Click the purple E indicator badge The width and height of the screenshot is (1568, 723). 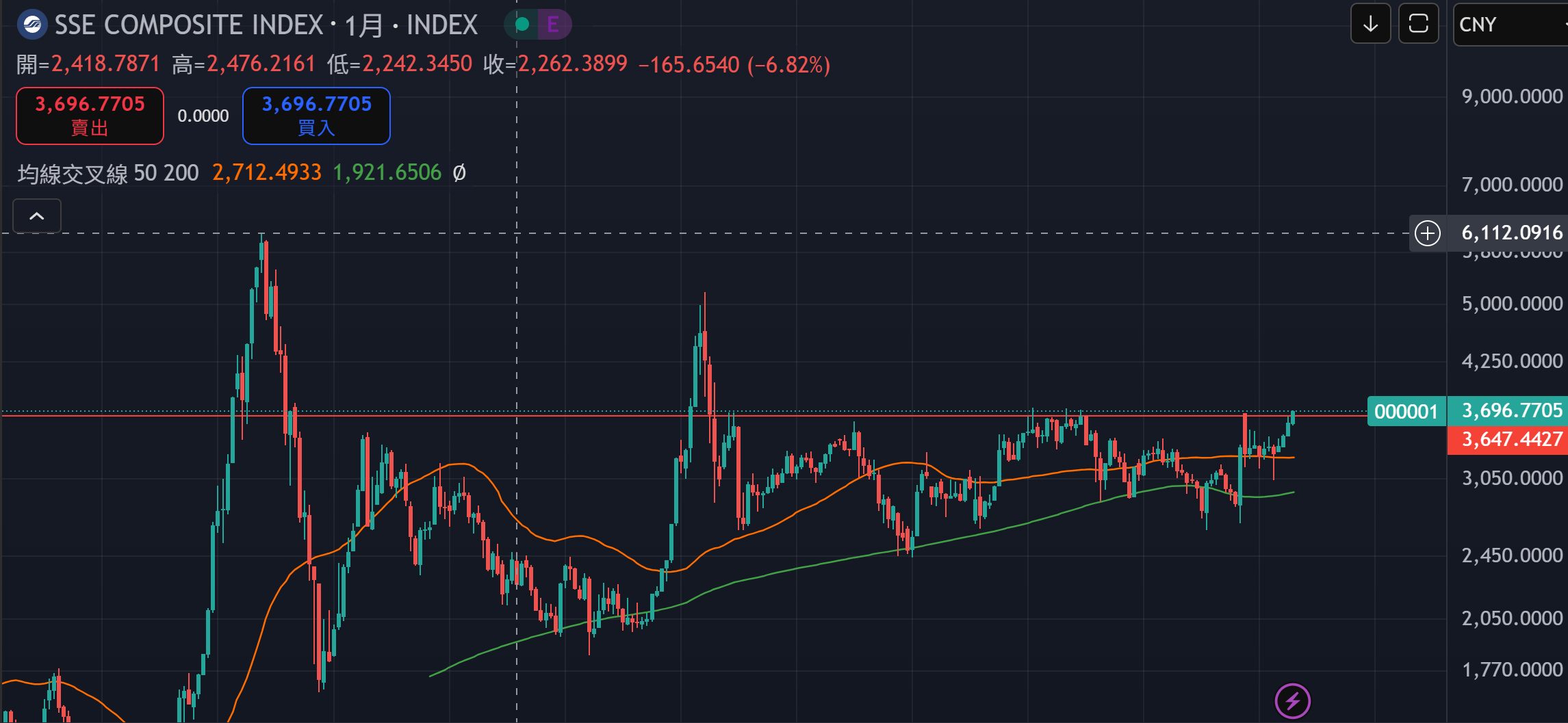click(x=552, y=25)
